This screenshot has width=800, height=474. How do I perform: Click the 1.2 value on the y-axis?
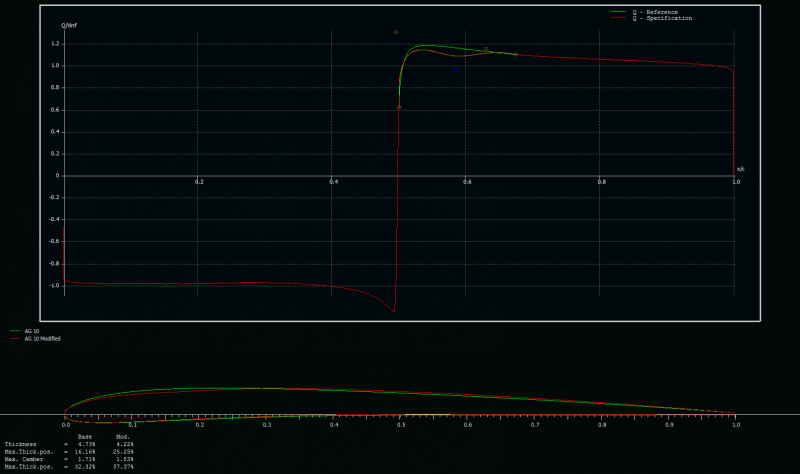(56, 44)
